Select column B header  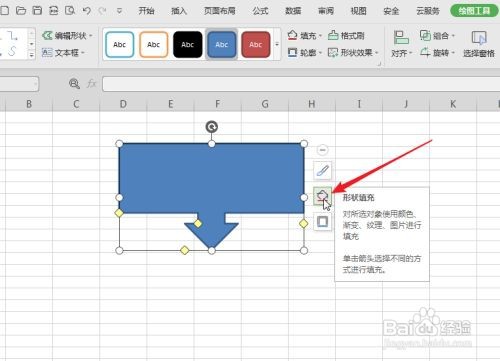[x=29, y=104]
